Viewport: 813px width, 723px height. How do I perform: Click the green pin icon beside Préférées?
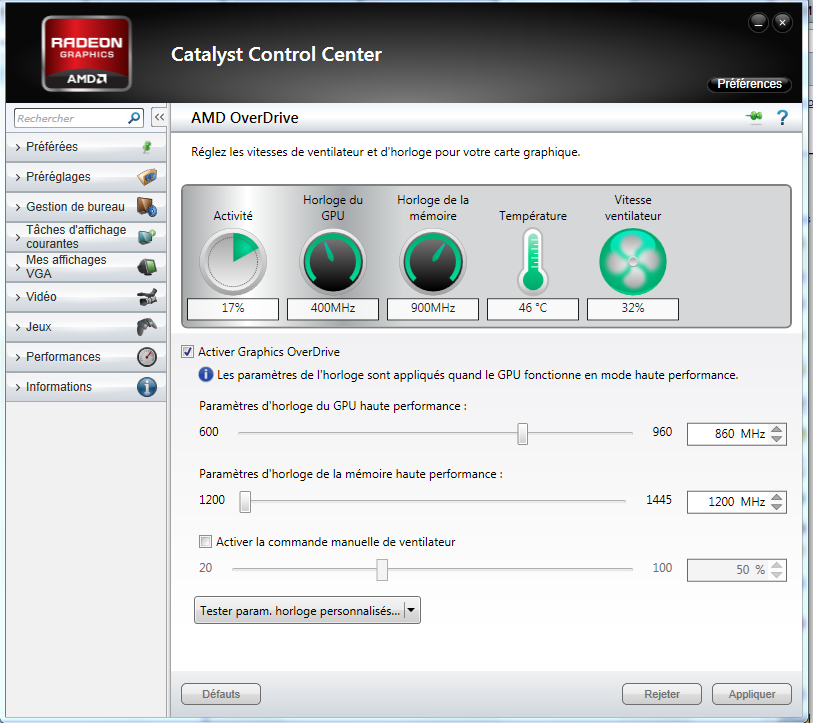147,147
